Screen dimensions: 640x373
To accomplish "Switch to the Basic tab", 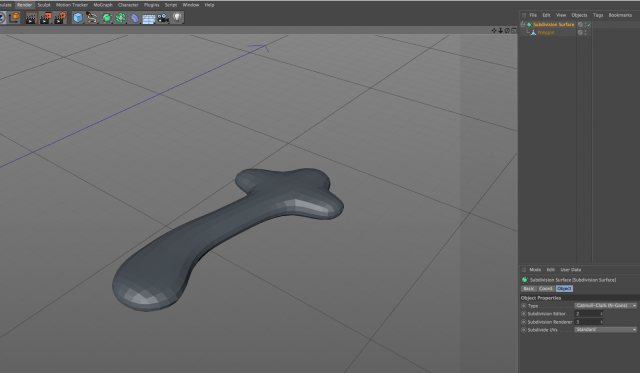I will click(529, 289).
